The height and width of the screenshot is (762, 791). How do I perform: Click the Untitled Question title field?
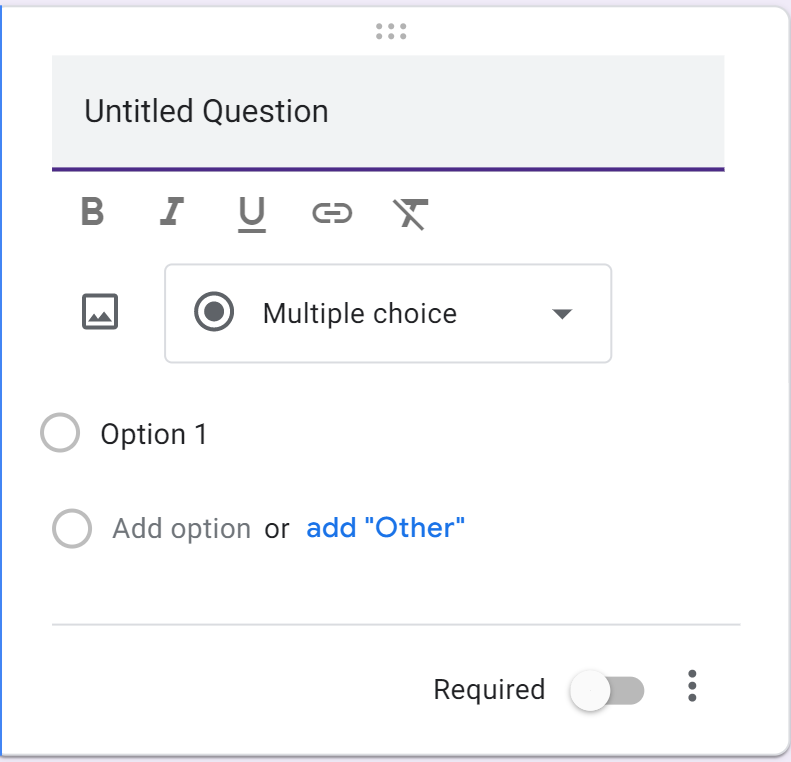point(388,111)
